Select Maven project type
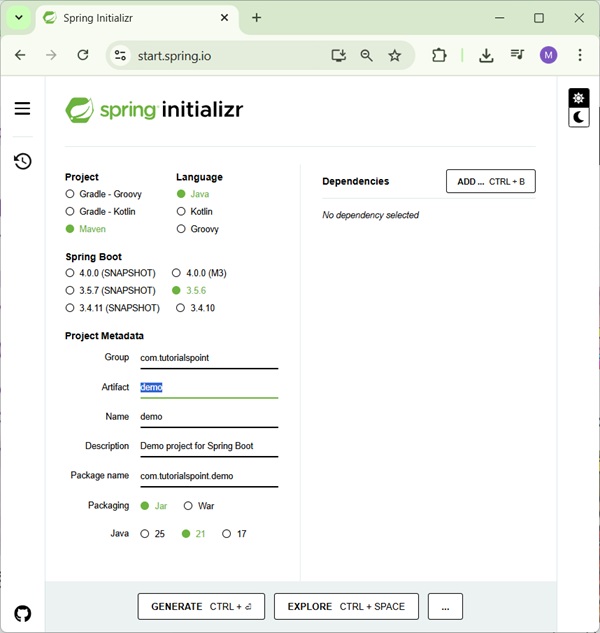The height and width of the screenshot is (633, 600). pyautogui.click(x=86, y=229)
